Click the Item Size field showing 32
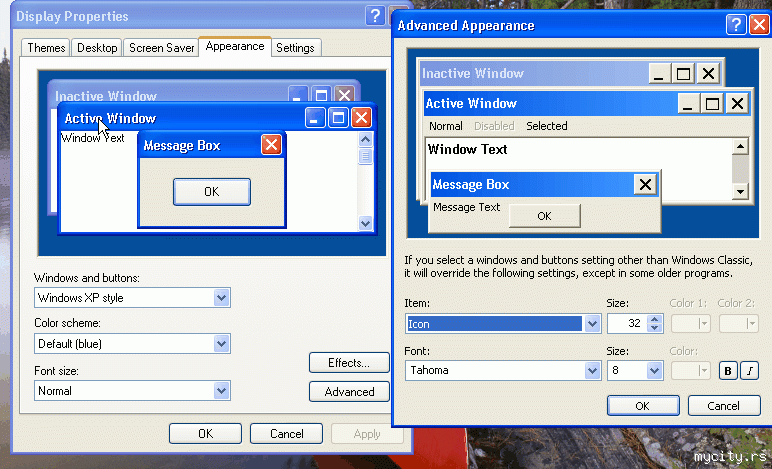The image size is (772, 469). [x=628, y=323]
